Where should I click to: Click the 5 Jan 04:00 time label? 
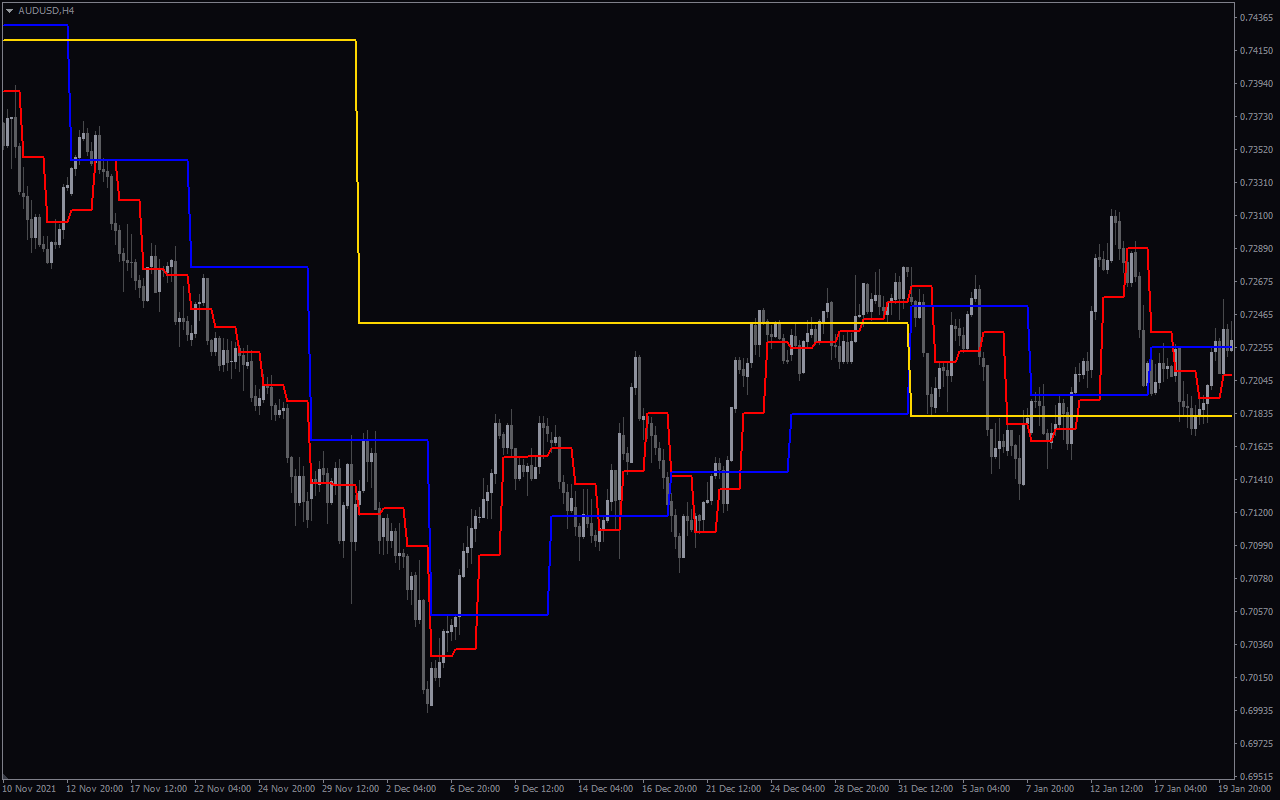[987, 789]
